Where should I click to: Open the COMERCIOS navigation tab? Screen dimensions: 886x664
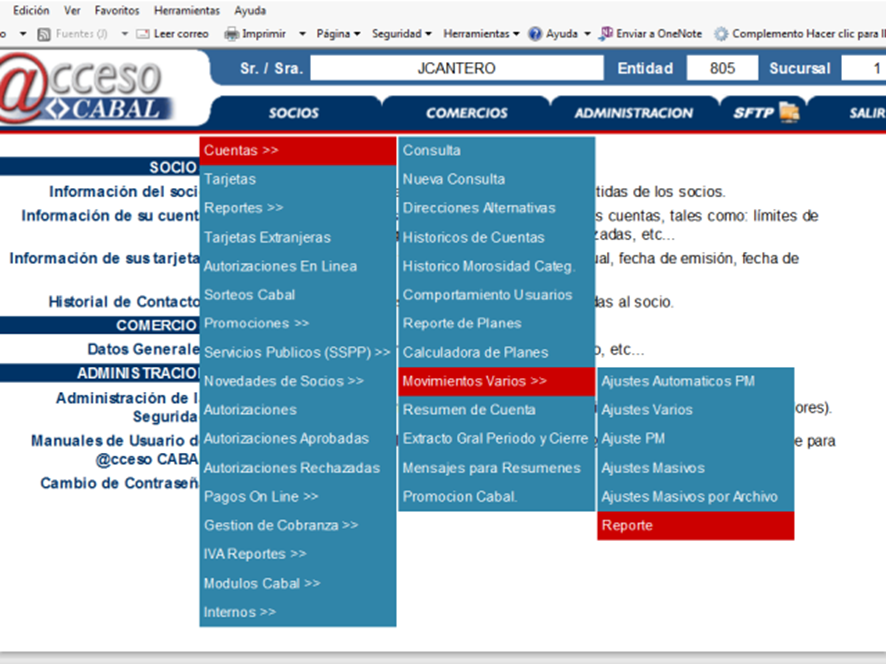click(x=466, y=113)
